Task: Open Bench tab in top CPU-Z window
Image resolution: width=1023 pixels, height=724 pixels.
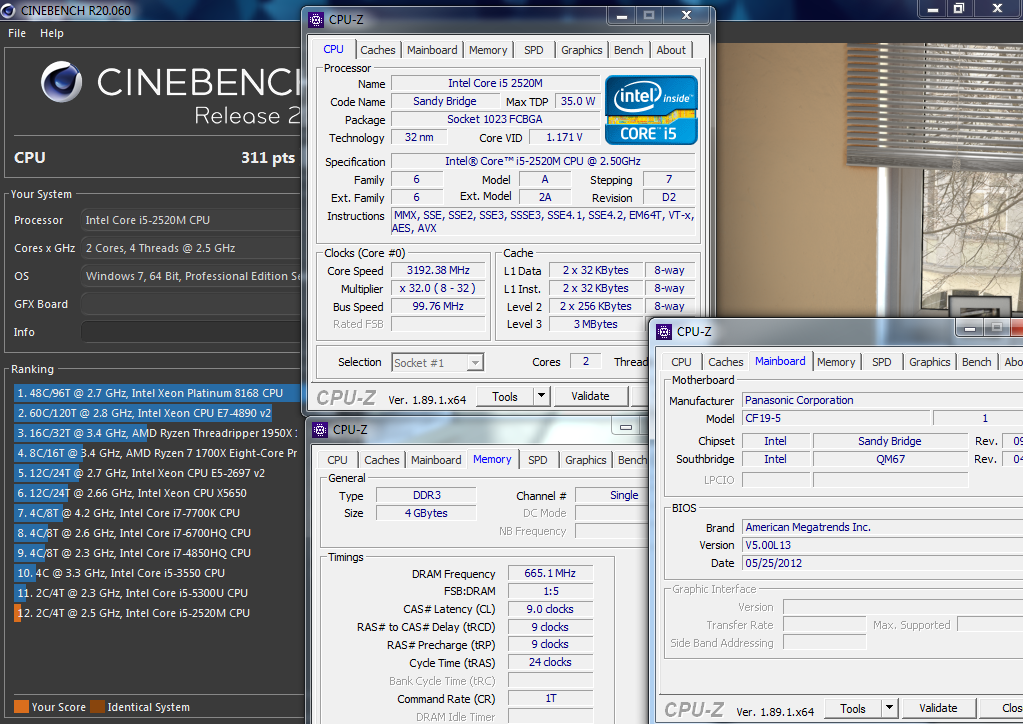Action: [x=628, y=50]
